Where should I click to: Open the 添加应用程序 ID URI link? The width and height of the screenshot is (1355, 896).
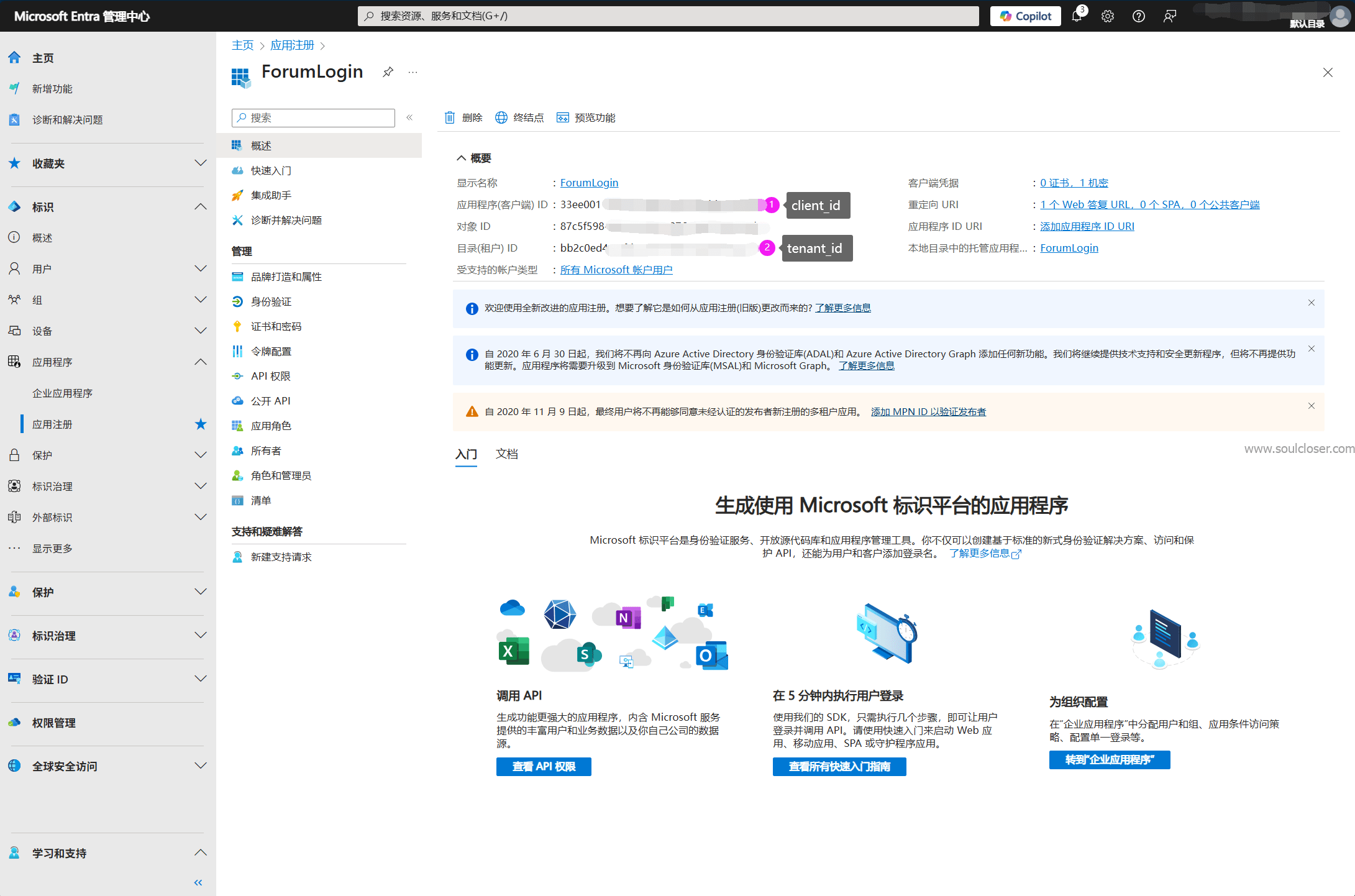[1087, 226]
